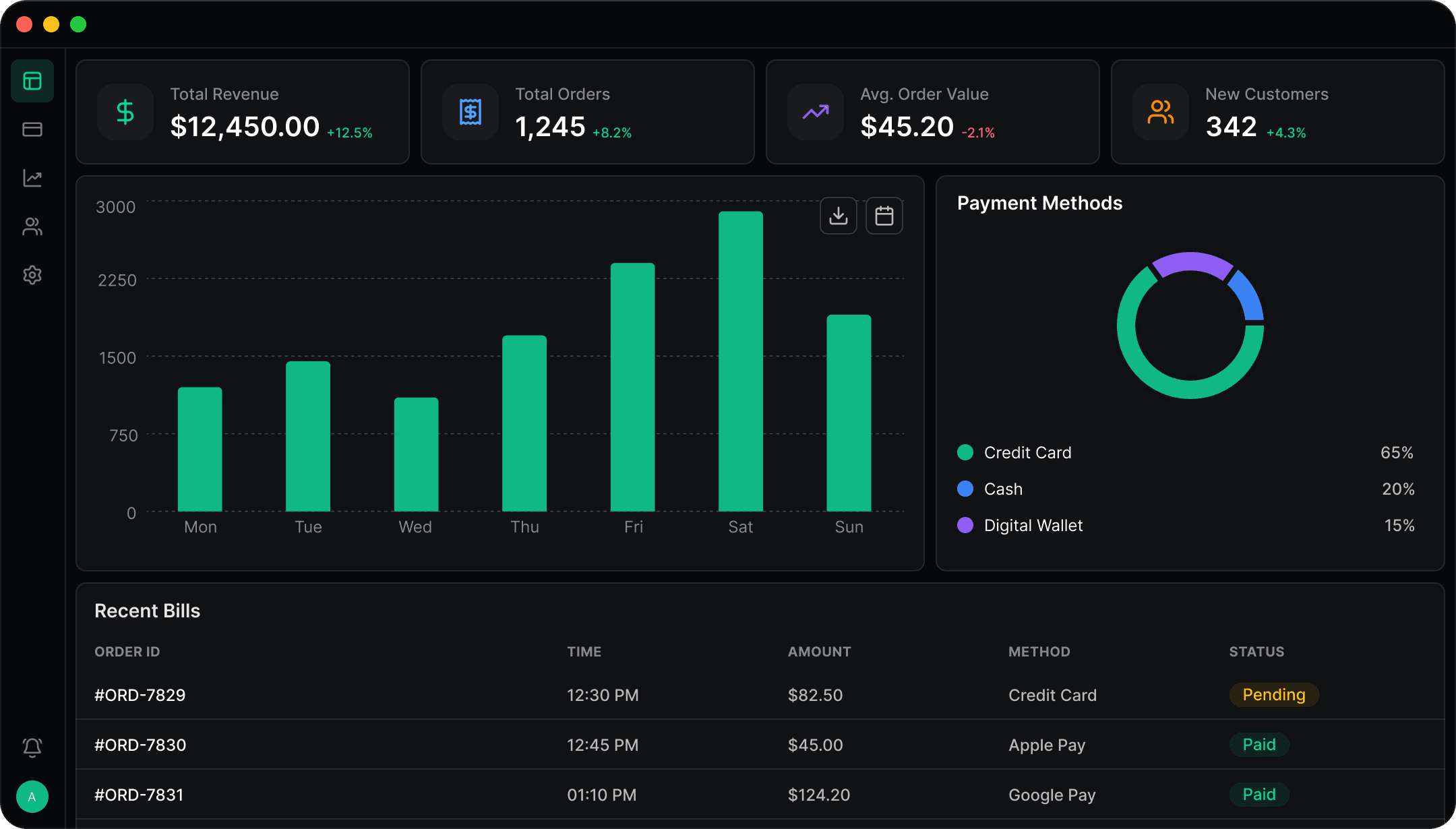Download the revenue chart data
This screenshot has height=829, width=1456.
[x=839, y=216]
